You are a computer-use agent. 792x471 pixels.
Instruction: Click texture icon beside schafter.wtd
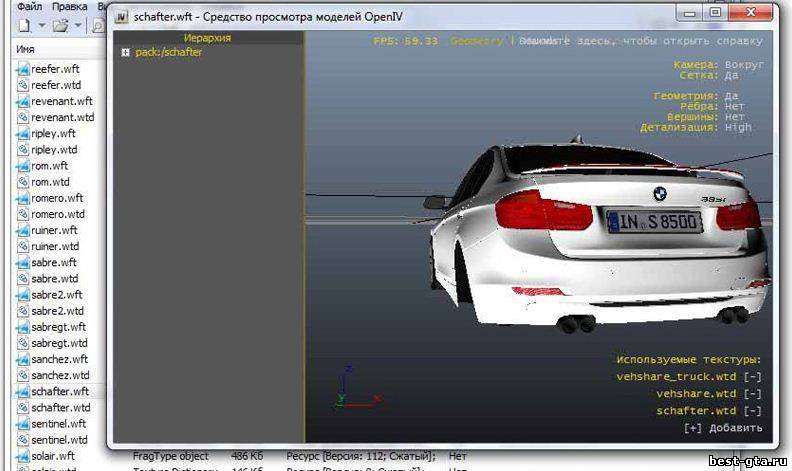point(23,408)
